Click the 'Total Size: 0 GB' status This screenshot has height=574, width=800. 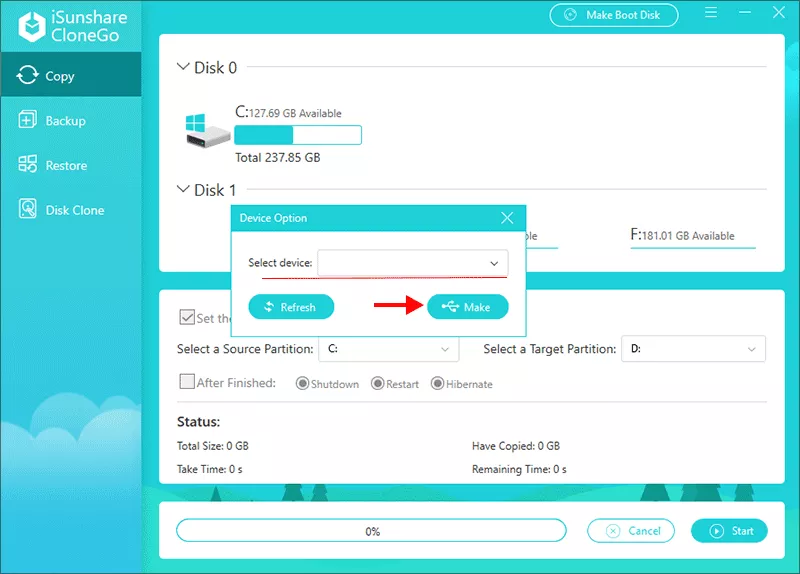point(213,446)
